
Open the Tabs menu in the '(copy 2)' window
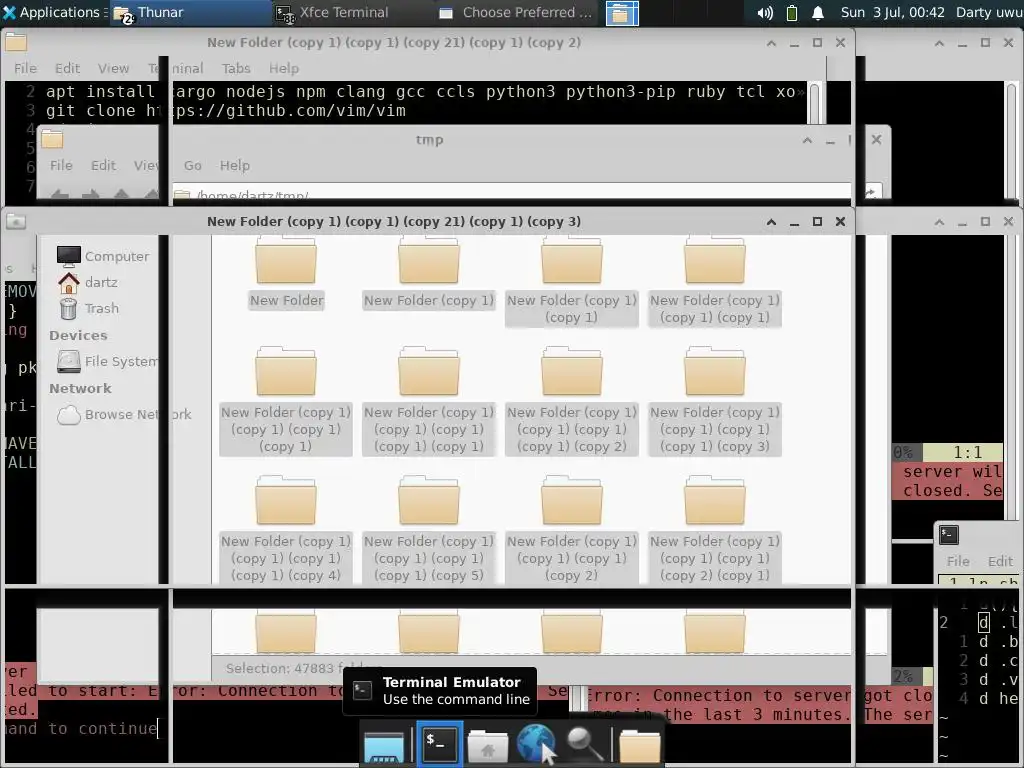tap(236, 68)
